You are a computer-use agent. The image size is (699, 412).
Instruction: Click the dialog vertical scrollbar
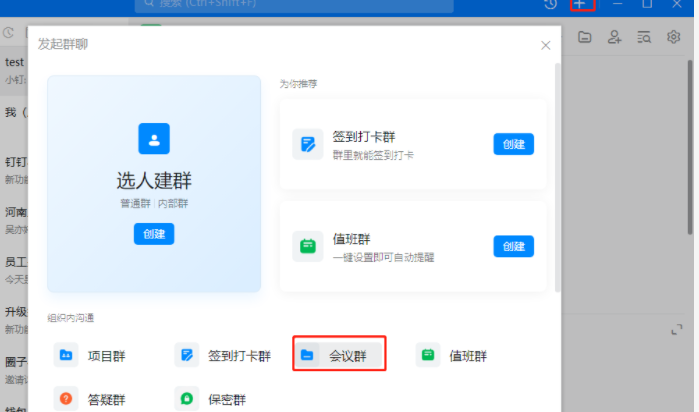tap(557, 178)
